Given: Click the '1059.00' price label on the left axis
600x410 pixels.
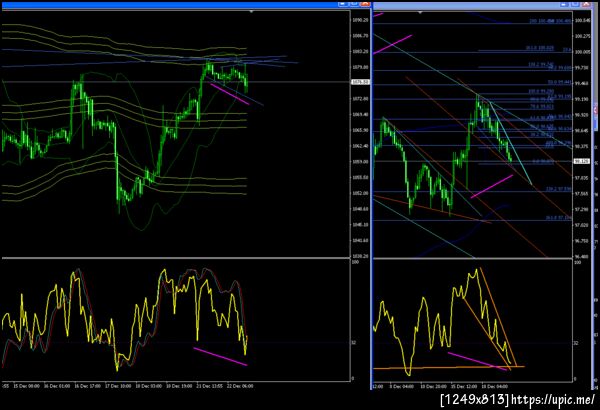Looking at the screenshot, I should (360, 162).
